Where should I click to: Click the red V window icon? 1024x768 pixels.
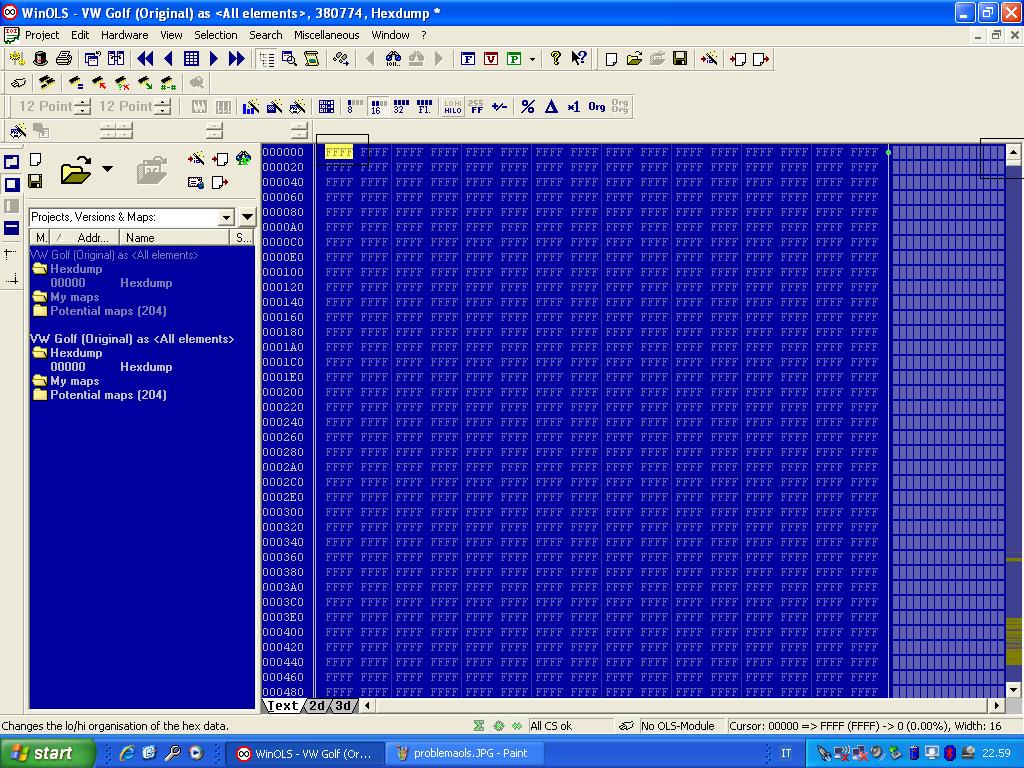point(491,59)
